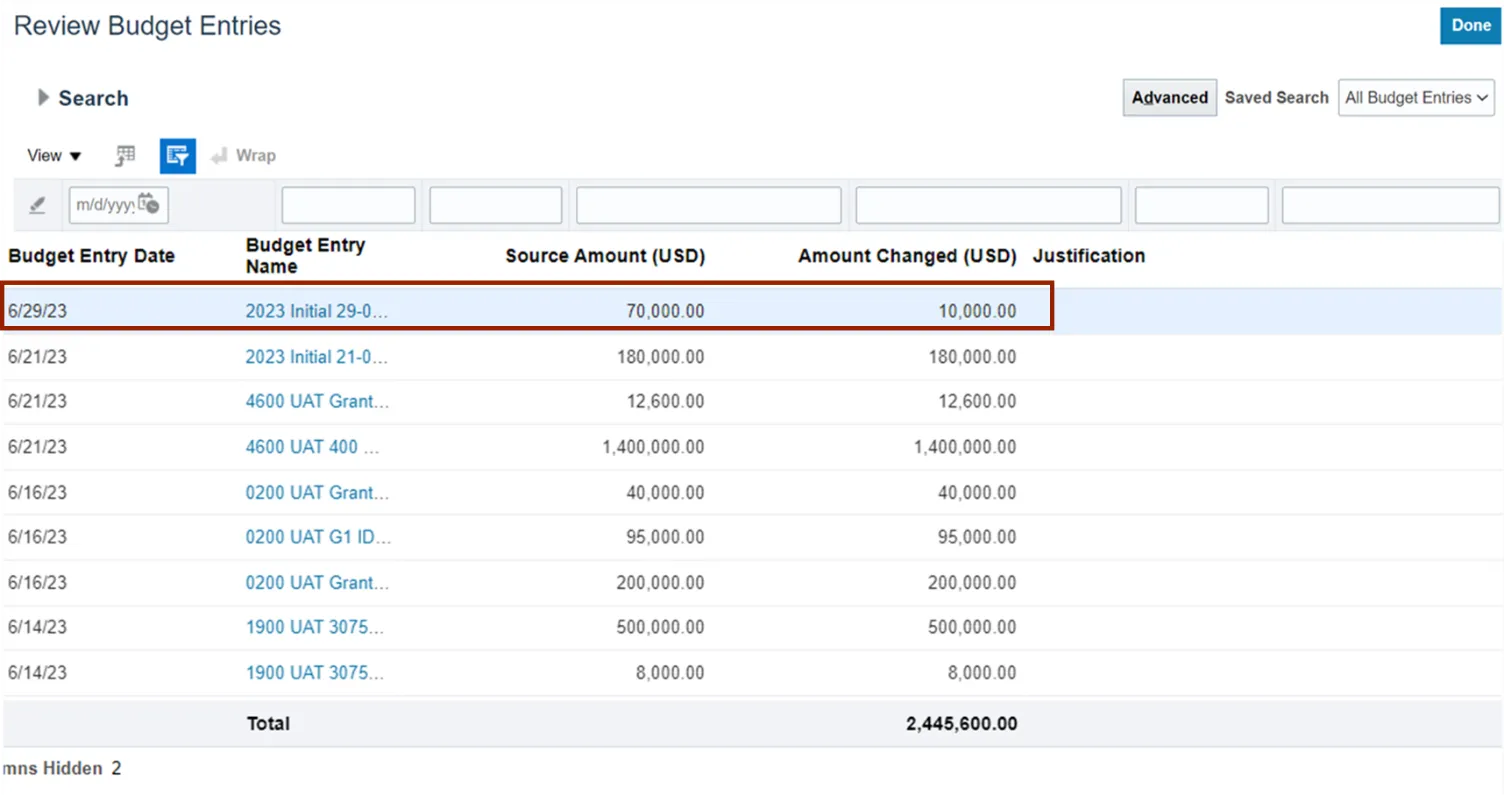Open the 2023 Initial 21-0… budget entry

pyautogui.click(x=317, y=357)
